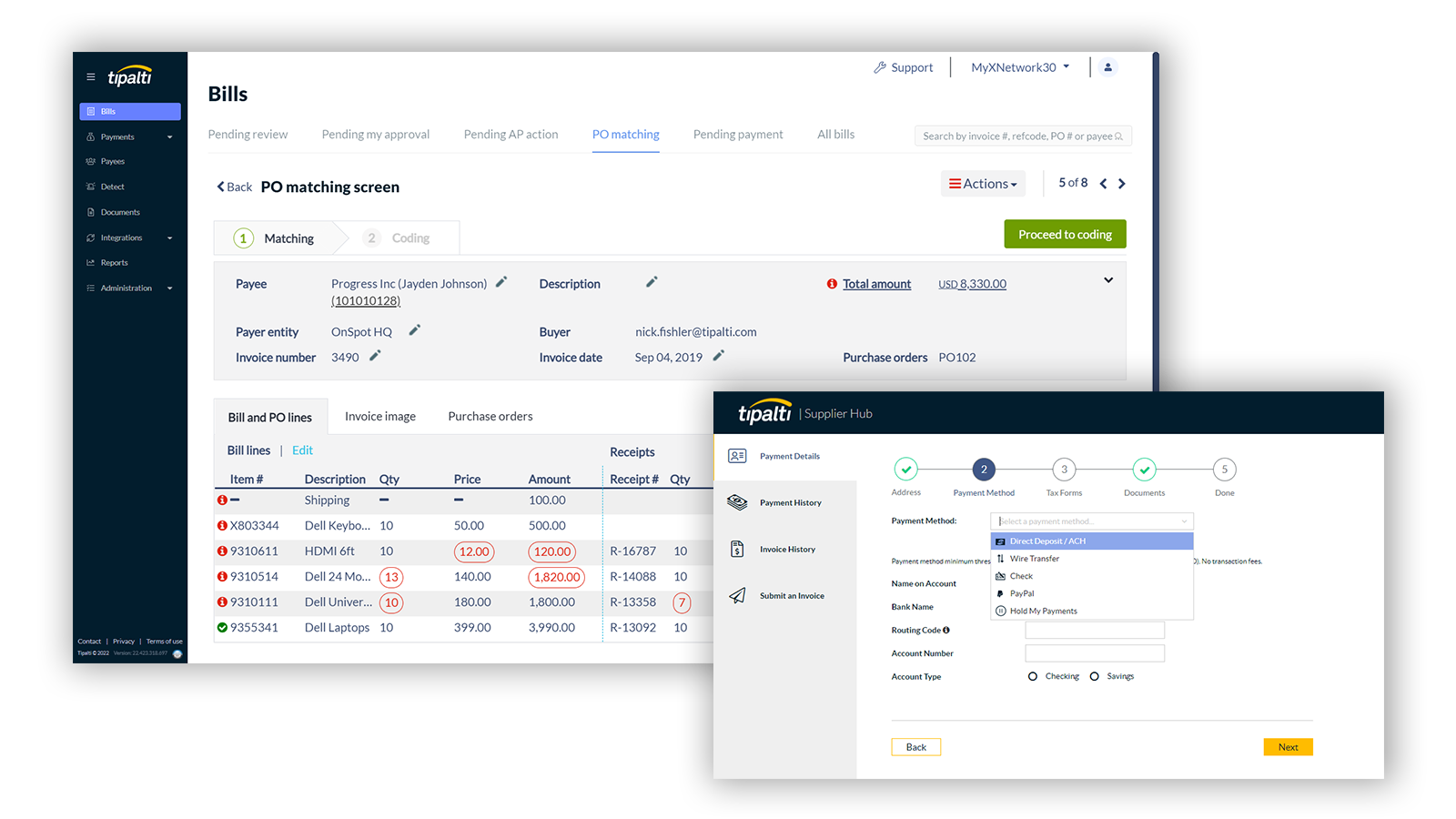
Task: Click the red alert icon next to Total amount
Action: point(832,284)
